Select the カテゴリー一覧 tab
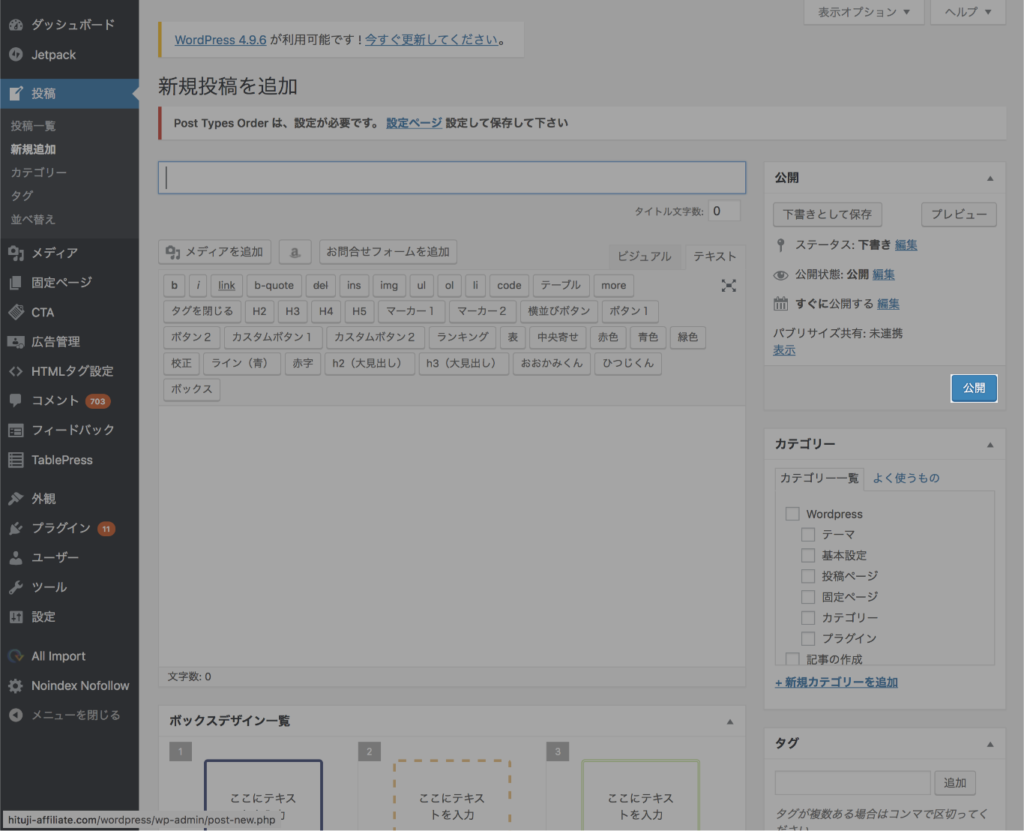 tap(819, 478)
